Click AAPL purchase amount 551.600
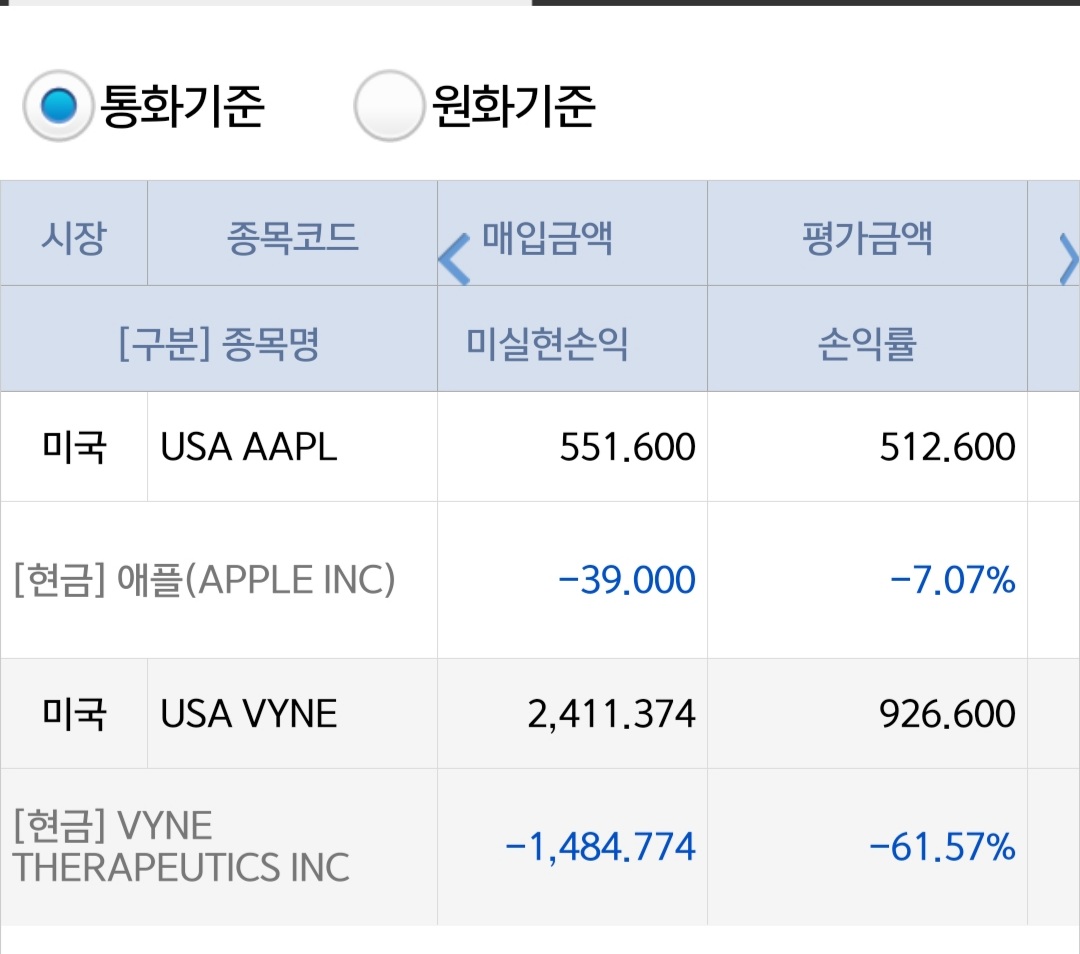The height and width of the screenshot is (954, 1080). coord(627,447)
